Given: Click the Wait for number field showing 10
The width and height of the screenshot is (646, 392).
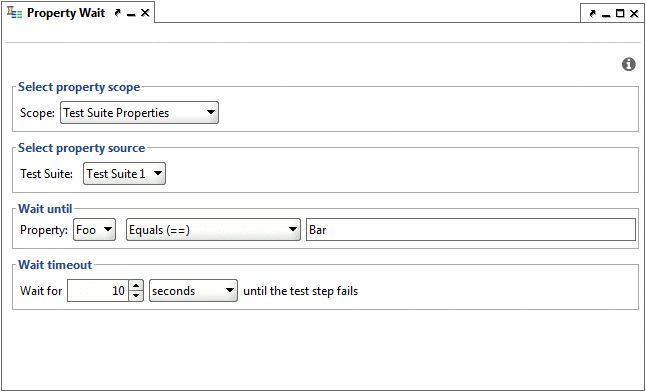Looking at the screenshot, I should click(x=98, y=291).
